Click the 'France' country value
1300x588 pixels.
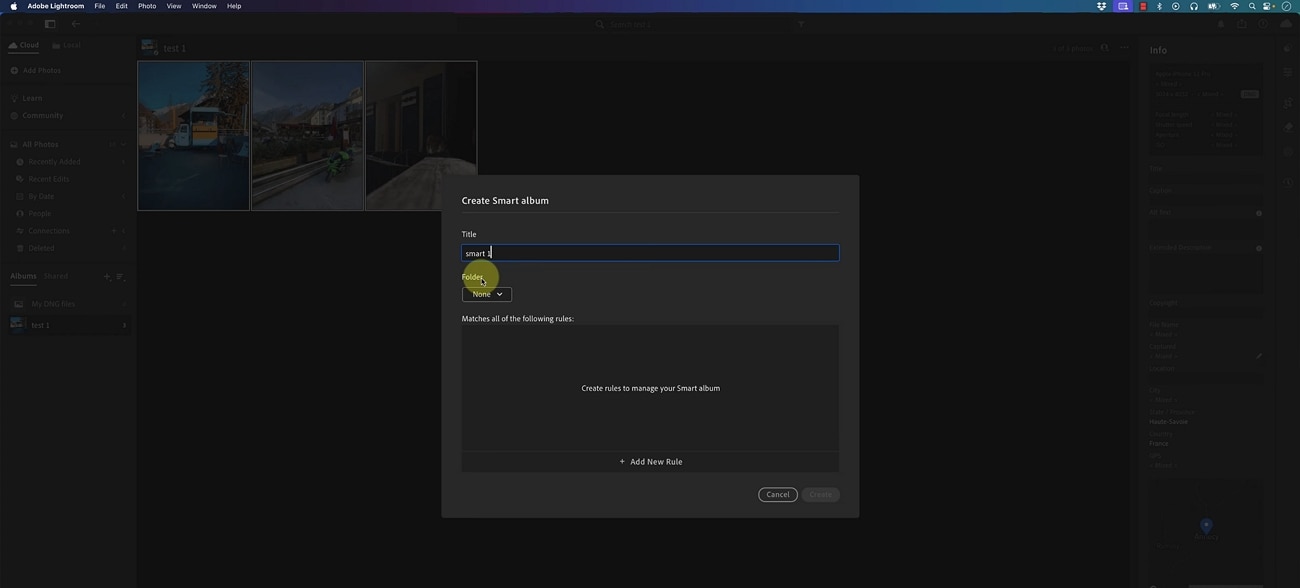point(1159,444)
